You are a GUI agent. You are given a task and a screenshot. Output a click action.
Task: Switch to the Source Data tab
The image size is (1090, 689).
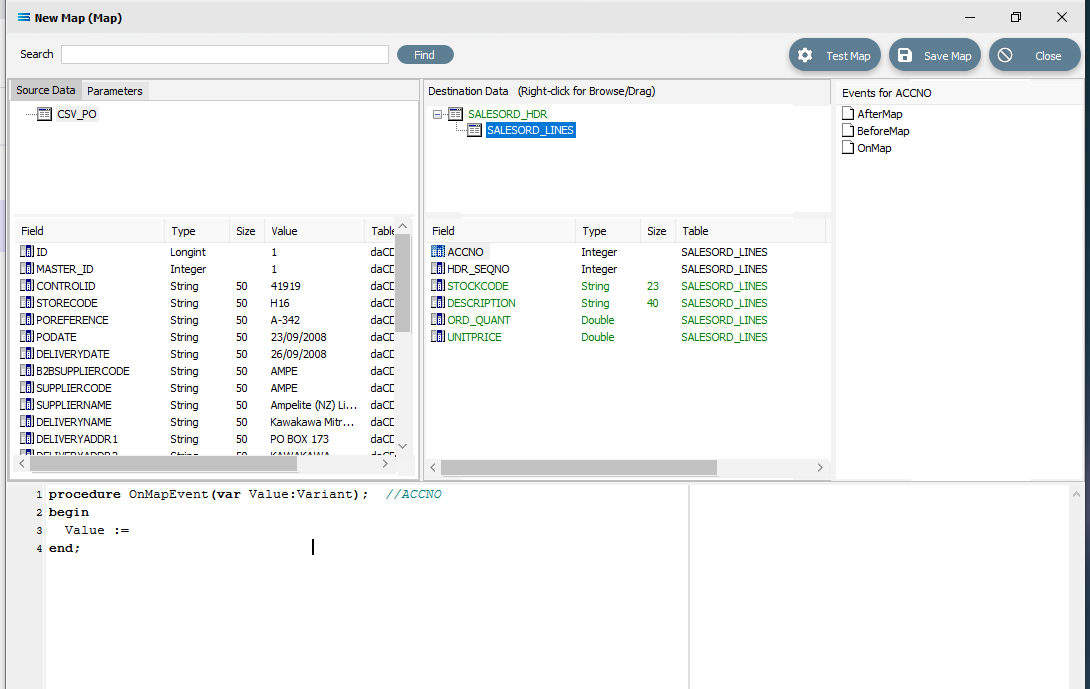click(x=45, y=90)
